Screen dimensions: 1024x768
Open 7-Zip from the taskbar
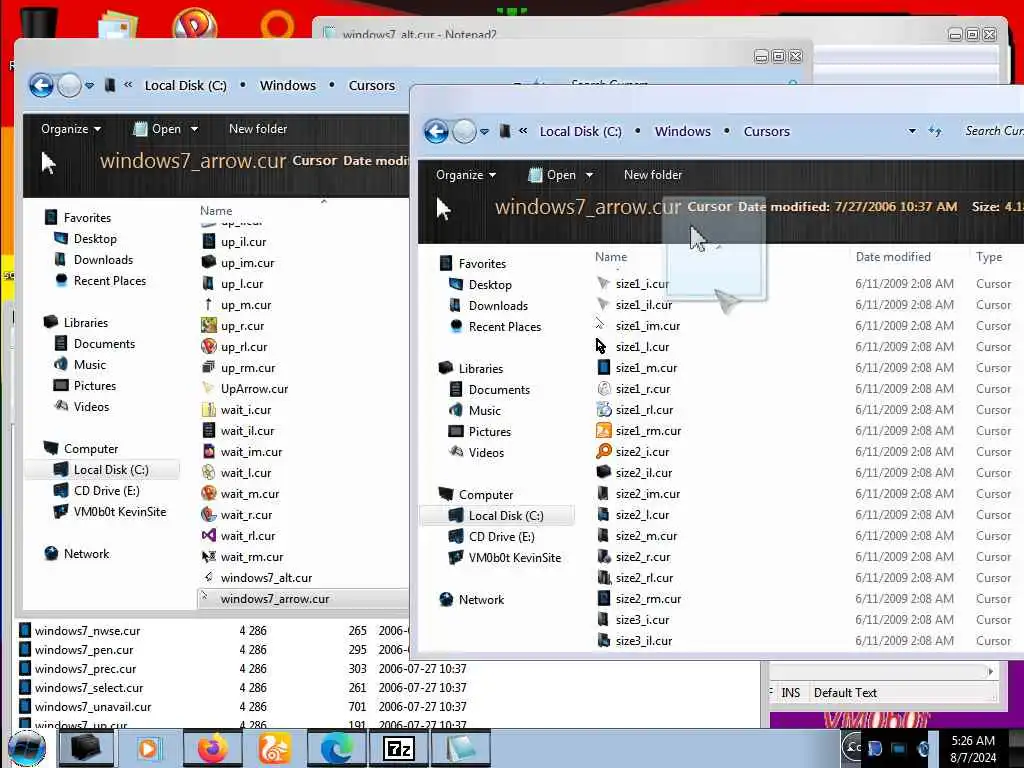point(398,748)
